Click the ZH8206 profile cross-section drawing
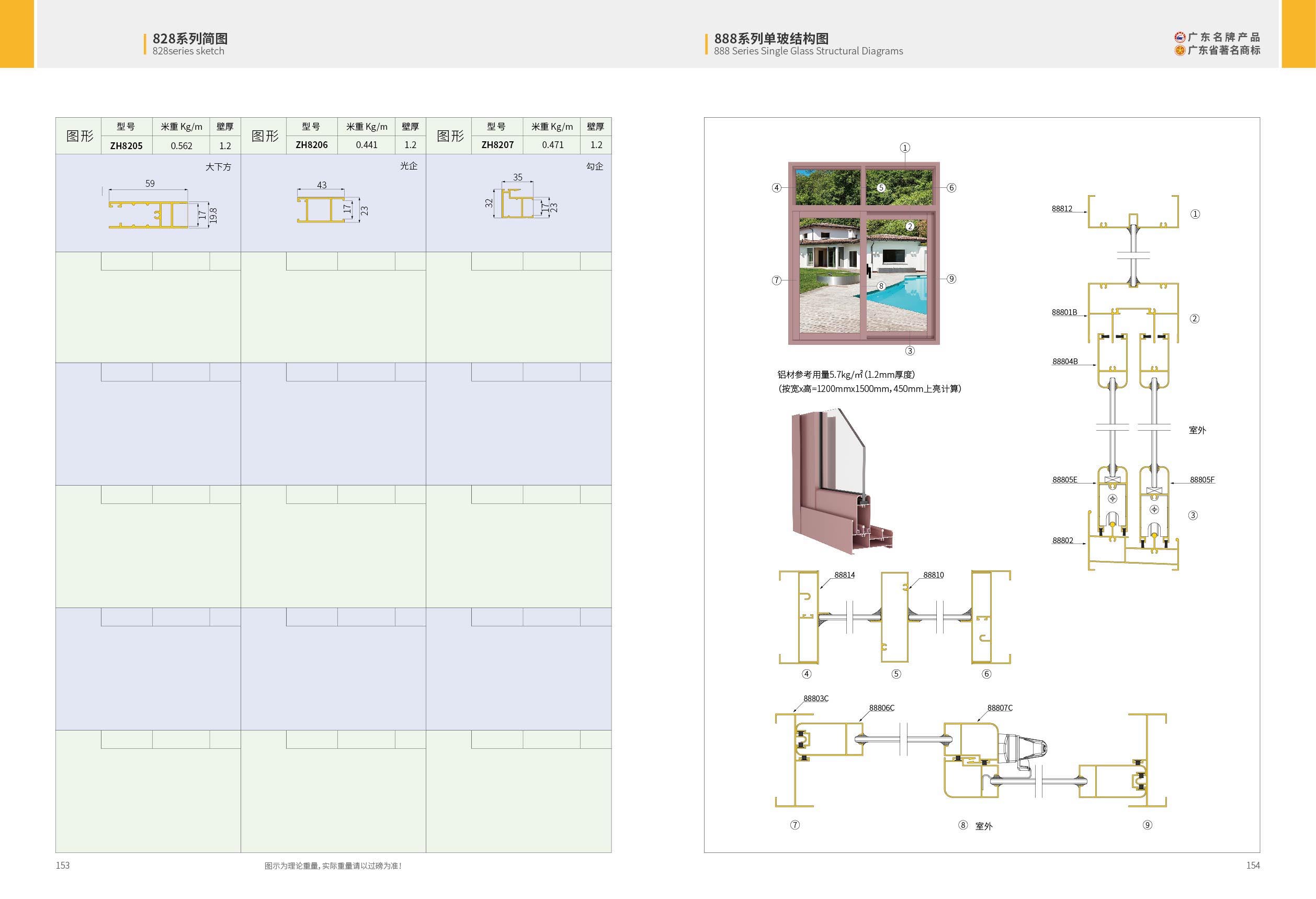This screenshot has height=899, width=1316. click(x=321, y=210)
